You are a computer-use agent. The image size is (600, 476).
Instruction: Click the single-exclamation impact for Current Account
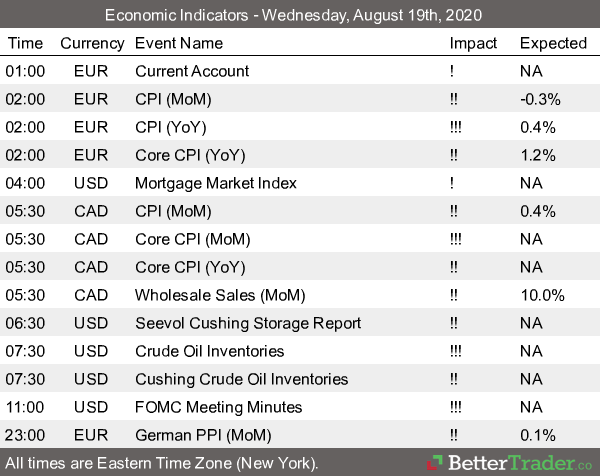coord(453,71)
